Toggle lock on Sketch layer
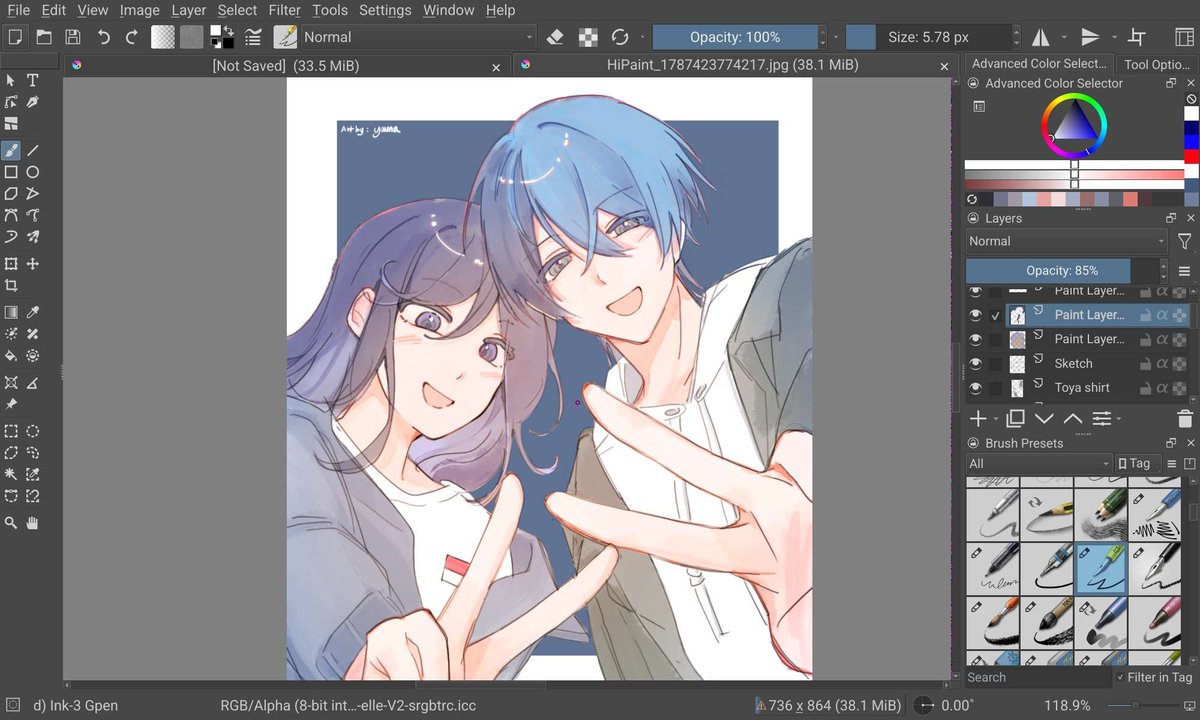This screenshot has height=720, width=1200. pyautogui.click(x=1145, y=363)
